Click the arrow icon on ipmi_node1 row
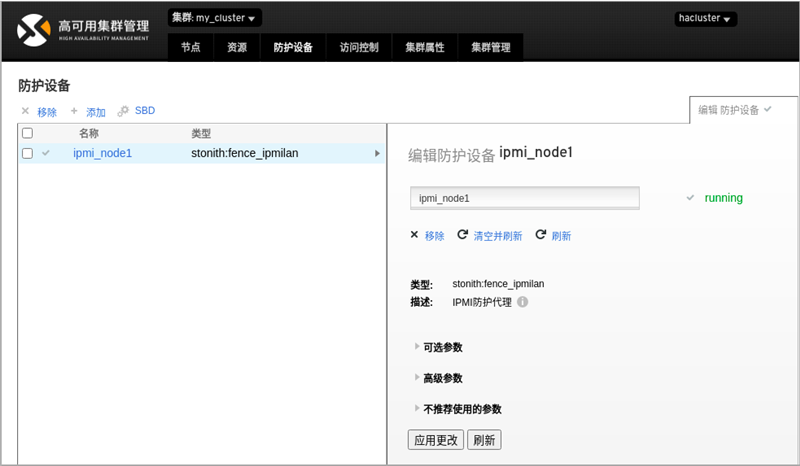The height and width of the screenshot is (466, 800). click(x=377, y=153)
